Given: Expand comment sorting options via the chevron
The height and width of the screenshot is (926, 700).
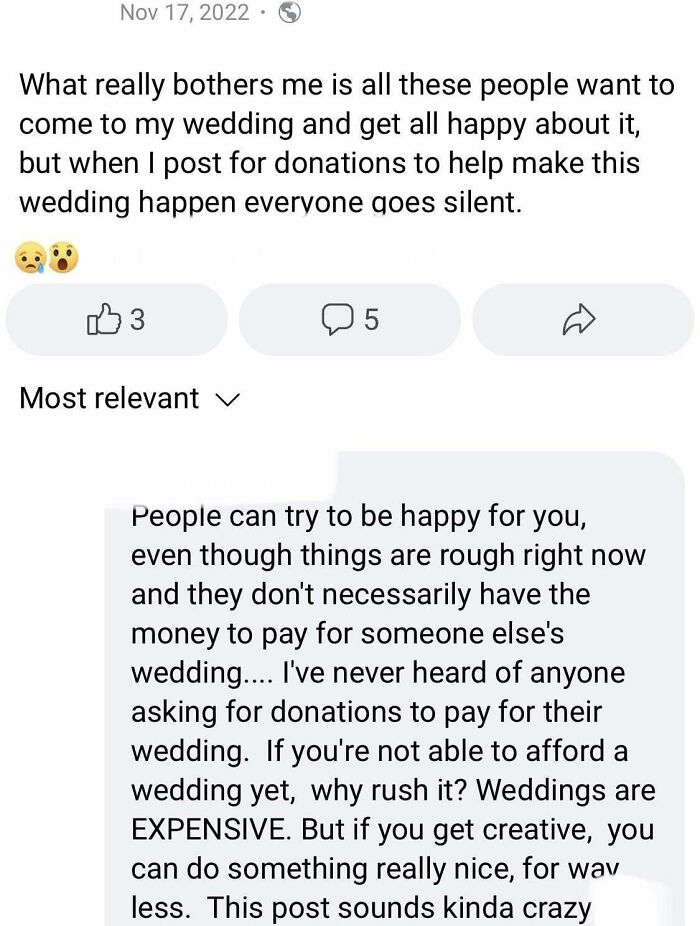Looking at the screenshot, I should pyautogui.click(x=226, y=400).
